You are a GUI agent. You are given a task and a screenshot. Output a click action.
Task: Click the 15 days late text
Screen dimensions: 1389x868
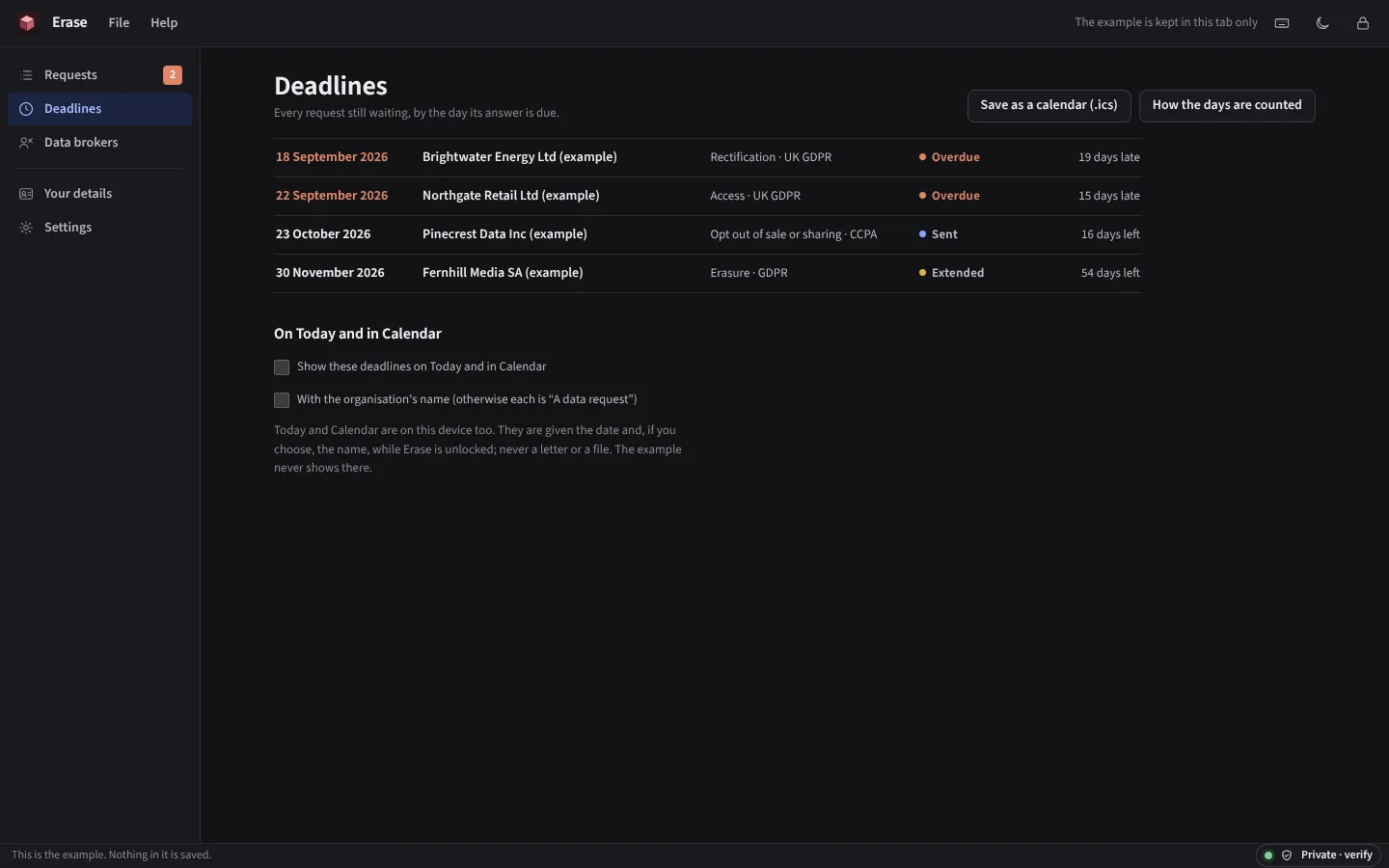tap(1109, 196)
